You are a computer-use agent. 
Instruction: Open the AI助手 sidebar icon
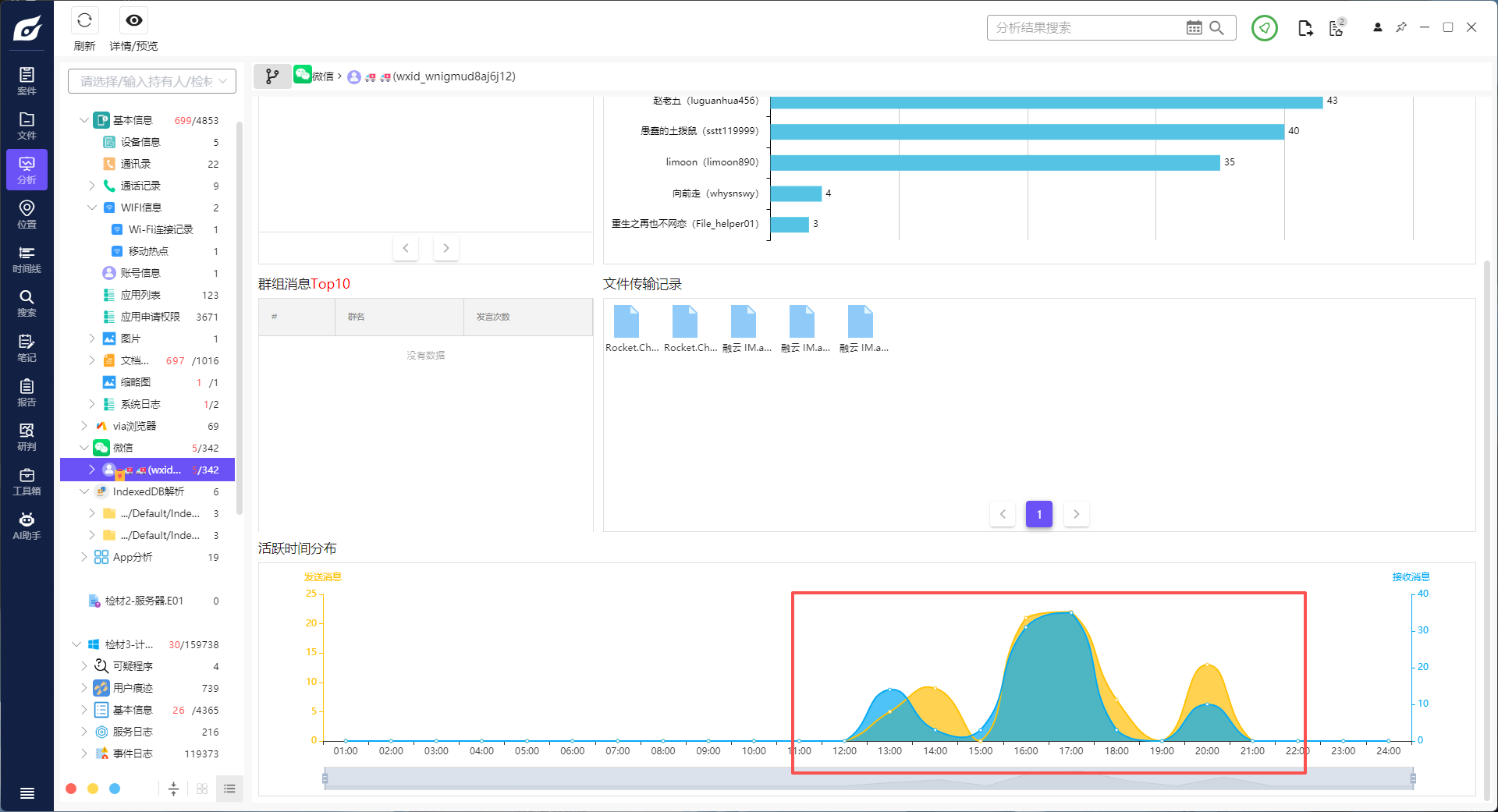click(x=27, y=527)
